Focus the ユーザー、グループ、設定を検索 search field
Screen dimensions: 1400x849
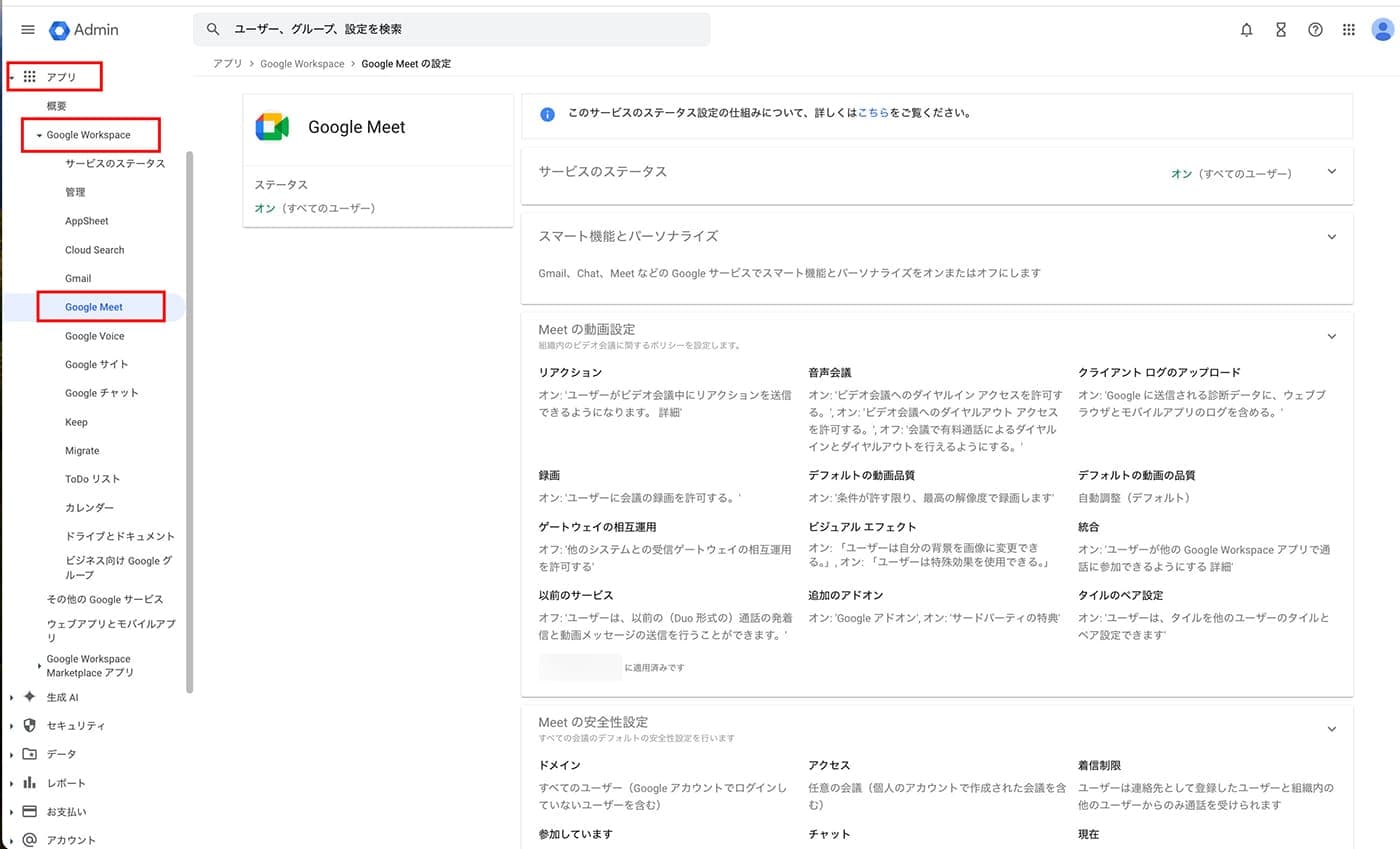pos(452,30)
